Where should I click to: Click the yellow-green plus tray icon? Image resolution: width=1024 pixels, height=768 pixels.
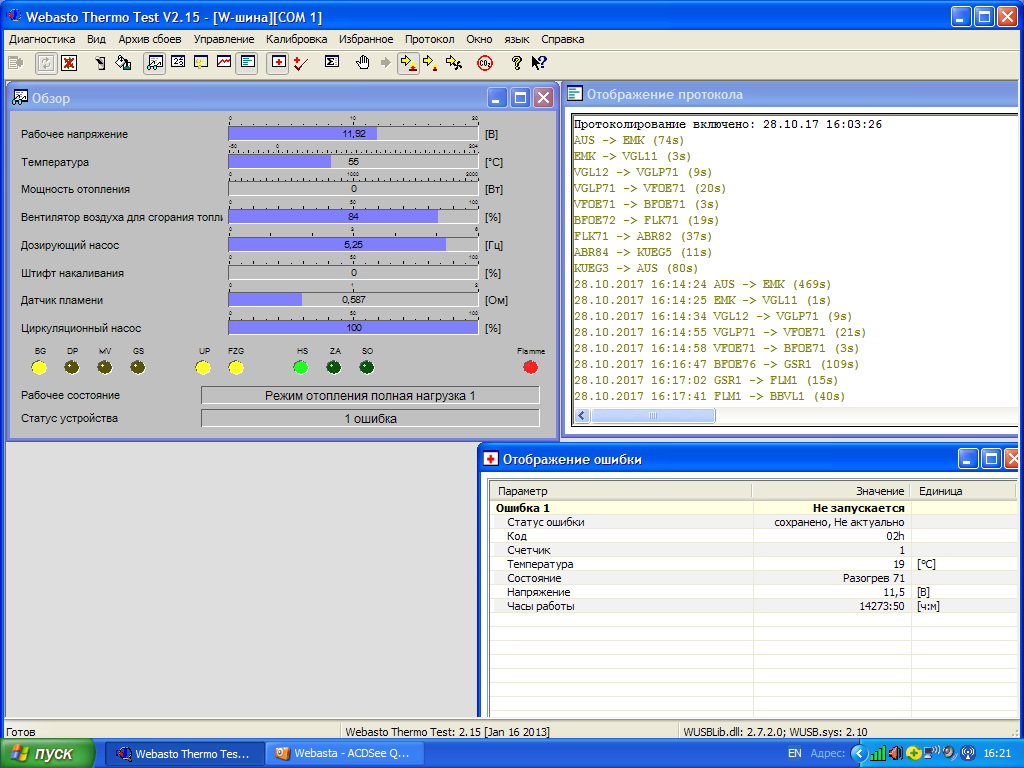coord(913,754)
